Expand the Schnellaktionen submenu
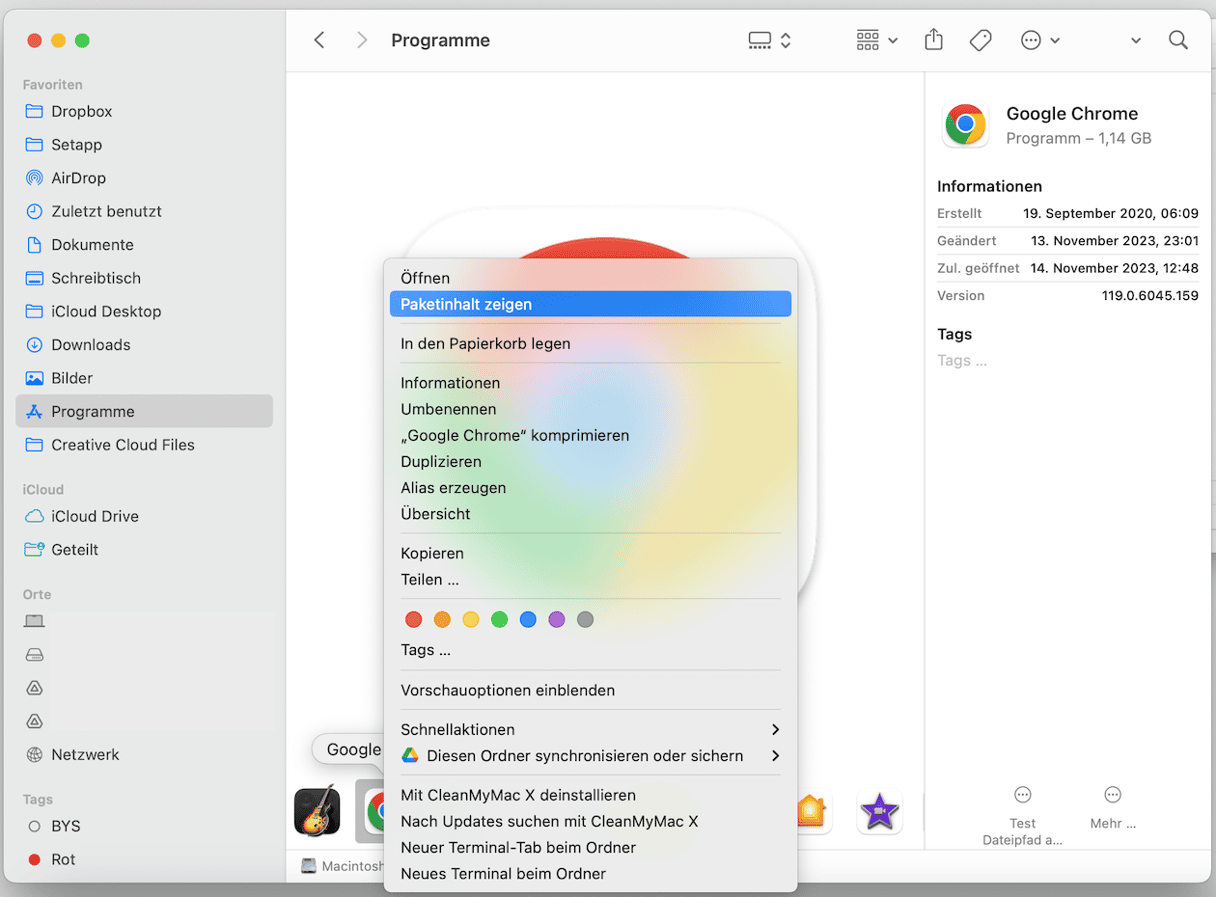The width and height of the screenshot is (1216, 897). 590,729
